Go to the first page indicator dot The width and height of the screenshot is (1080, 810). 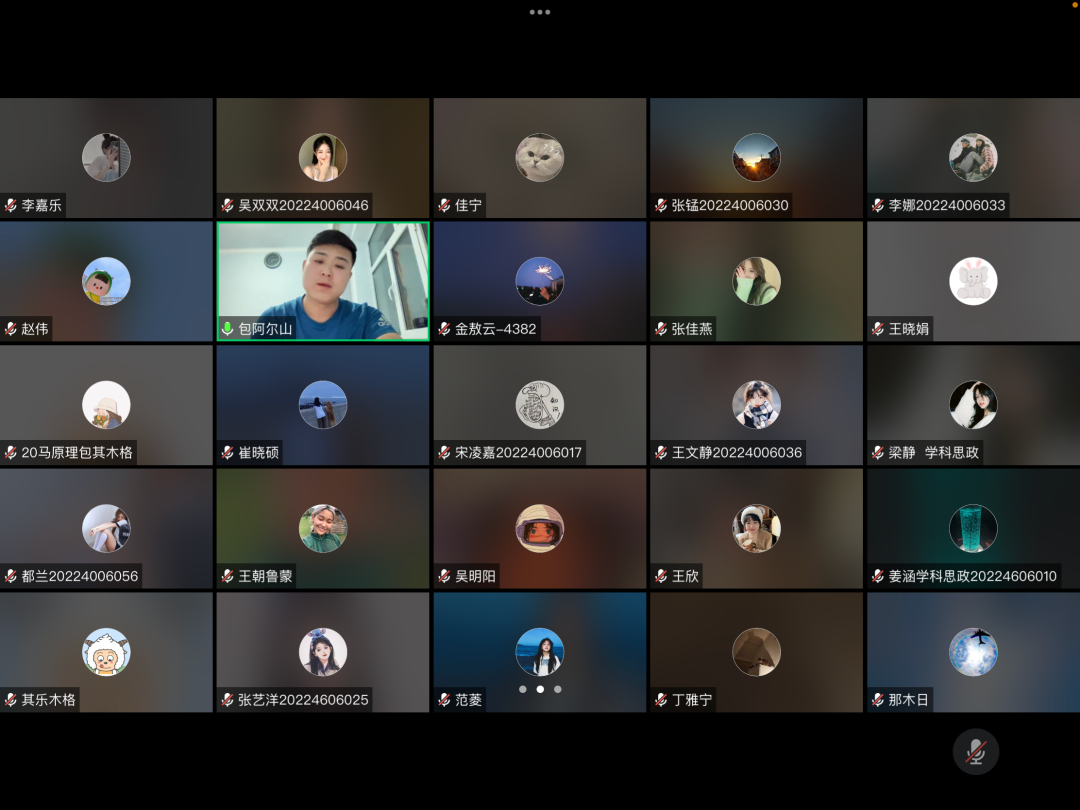tap(522, 689)
